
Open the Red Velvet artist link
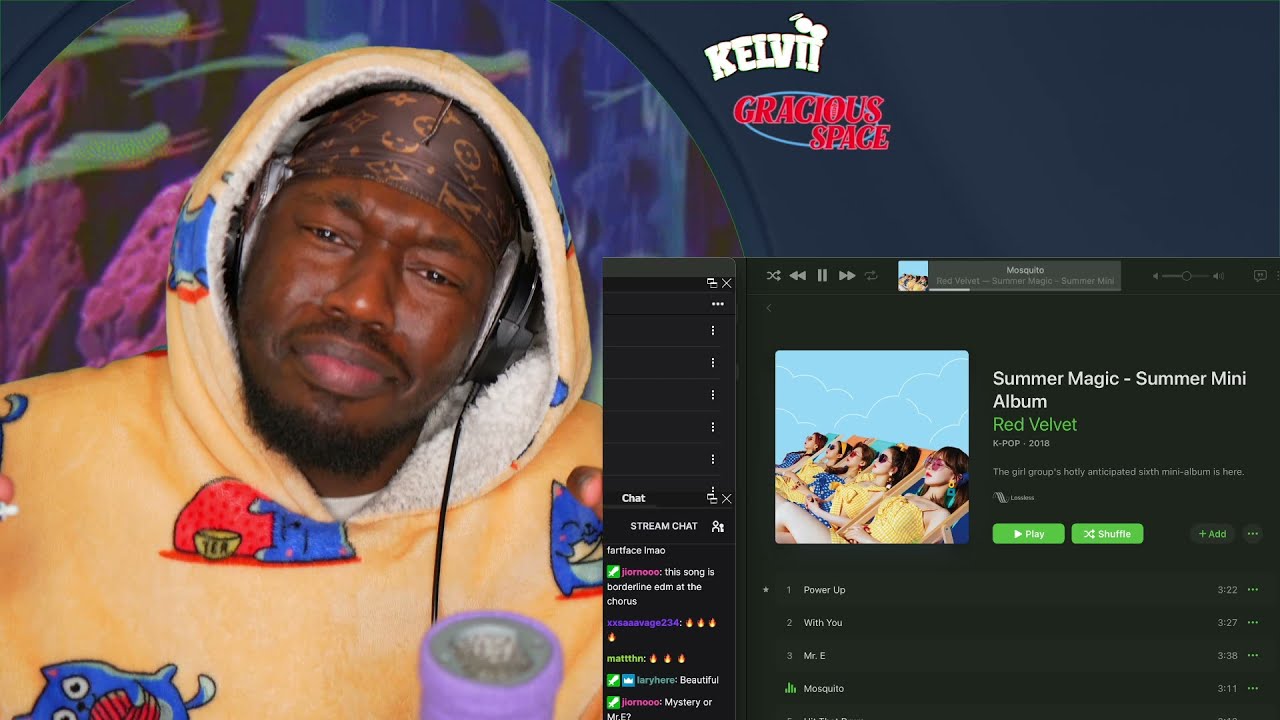pyautogui.click(x=1035, y=425)
